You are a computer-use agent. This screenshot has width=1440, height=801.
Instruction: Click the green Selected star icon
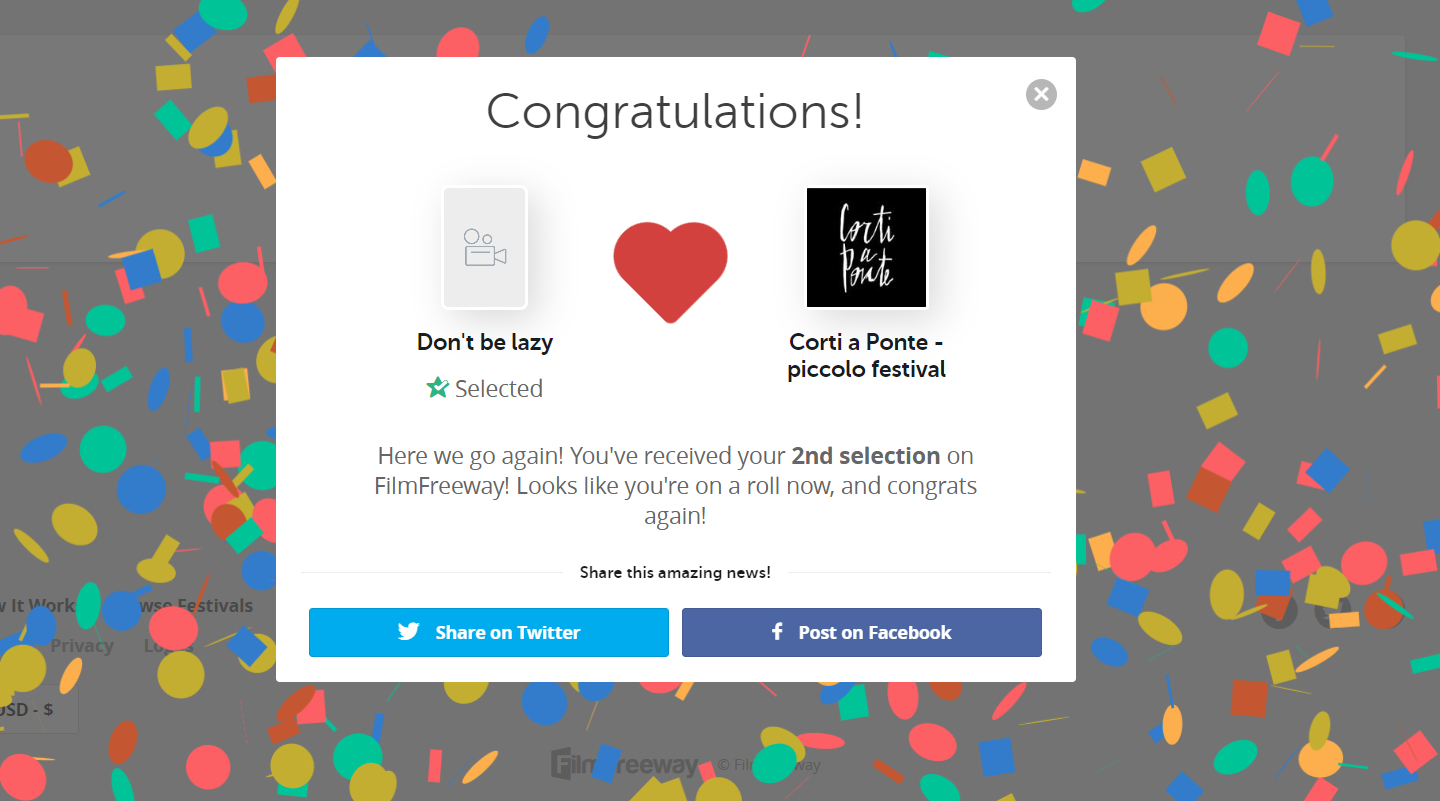click(437, 388)
